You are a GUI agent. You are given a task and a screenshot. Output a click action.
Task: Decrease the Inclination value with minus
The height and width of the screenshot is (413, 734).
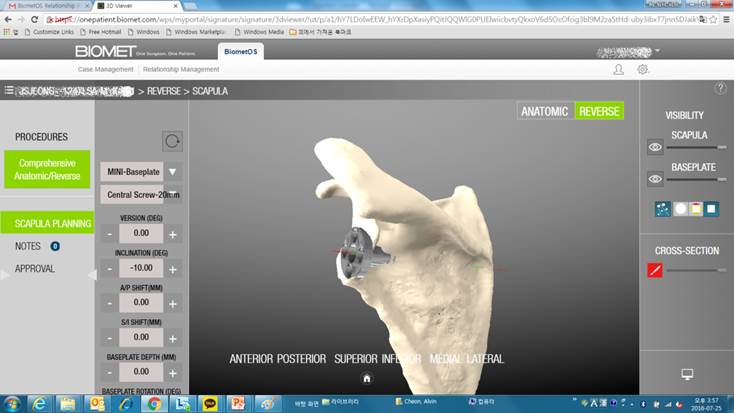pos(110,269)
